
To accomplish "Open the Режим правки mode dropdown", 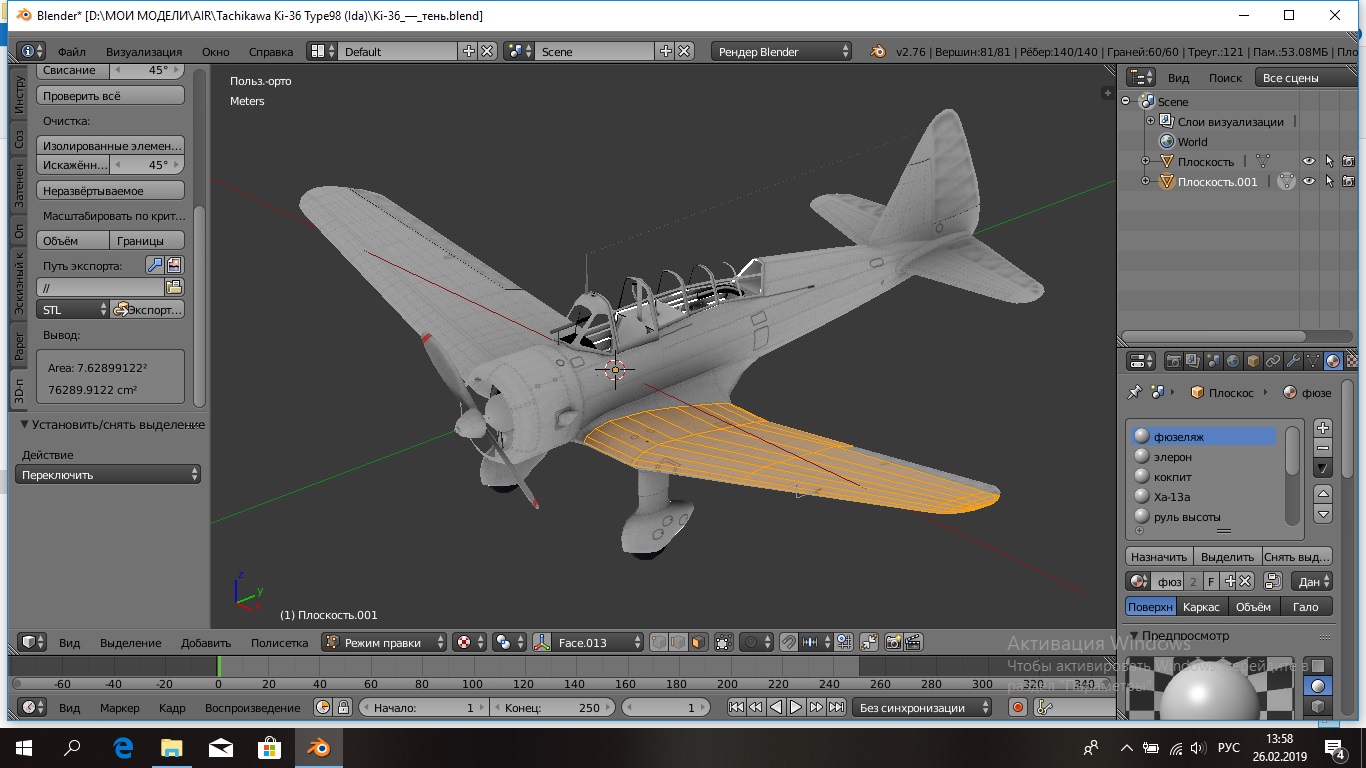I will tap(384, 642).
